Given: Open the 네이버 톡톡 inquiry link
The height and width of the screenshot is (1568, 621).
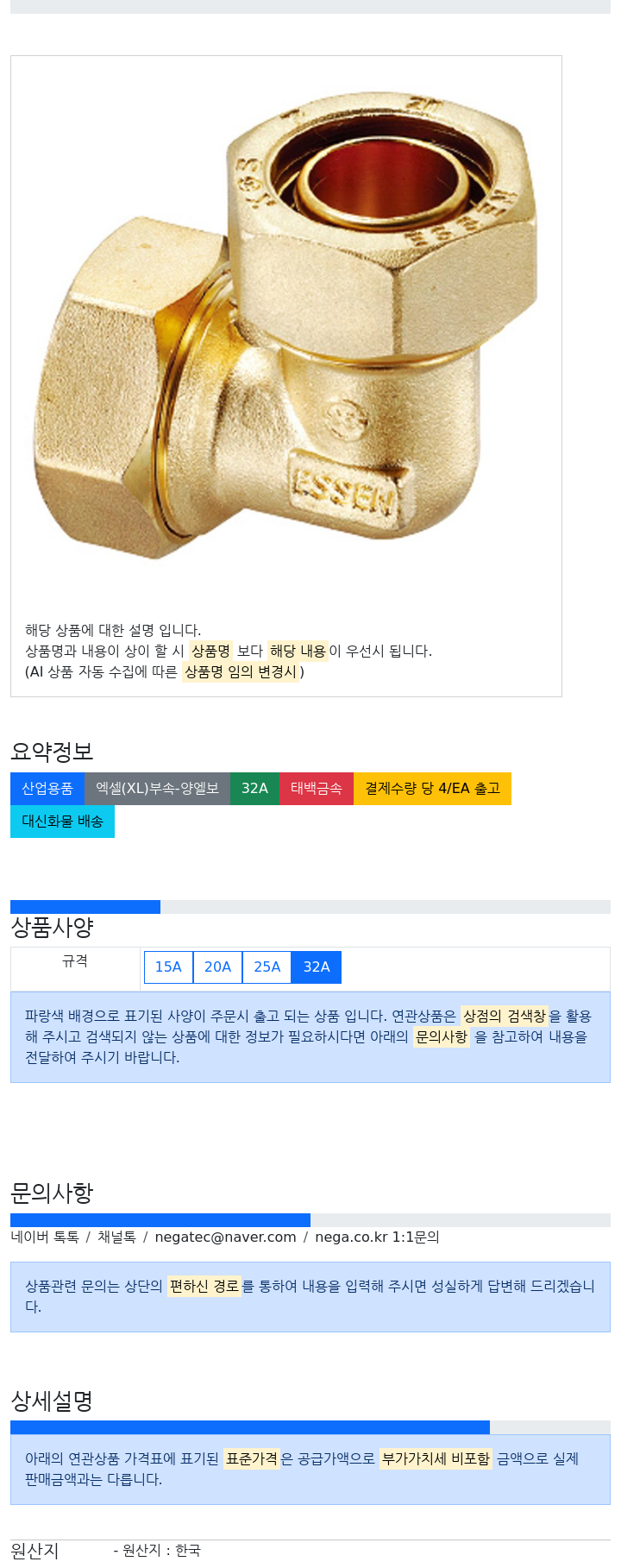Looking at the screenshot, I should point(45,1237).
